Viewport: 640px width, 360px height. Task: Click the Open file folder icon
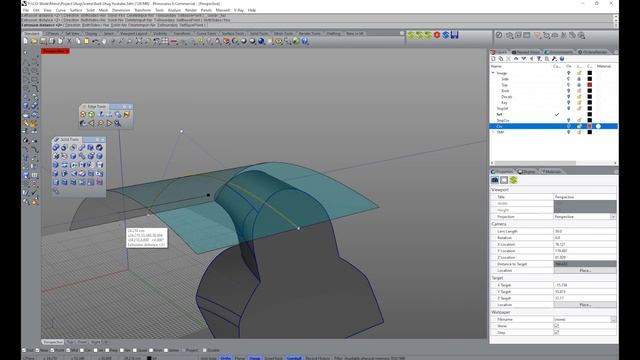click(34, 41)
